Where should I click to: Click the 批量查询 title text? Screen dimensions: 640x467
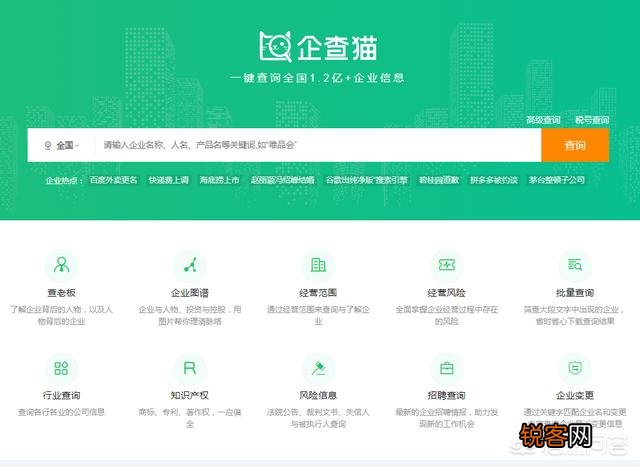click(x=575, y=293)
